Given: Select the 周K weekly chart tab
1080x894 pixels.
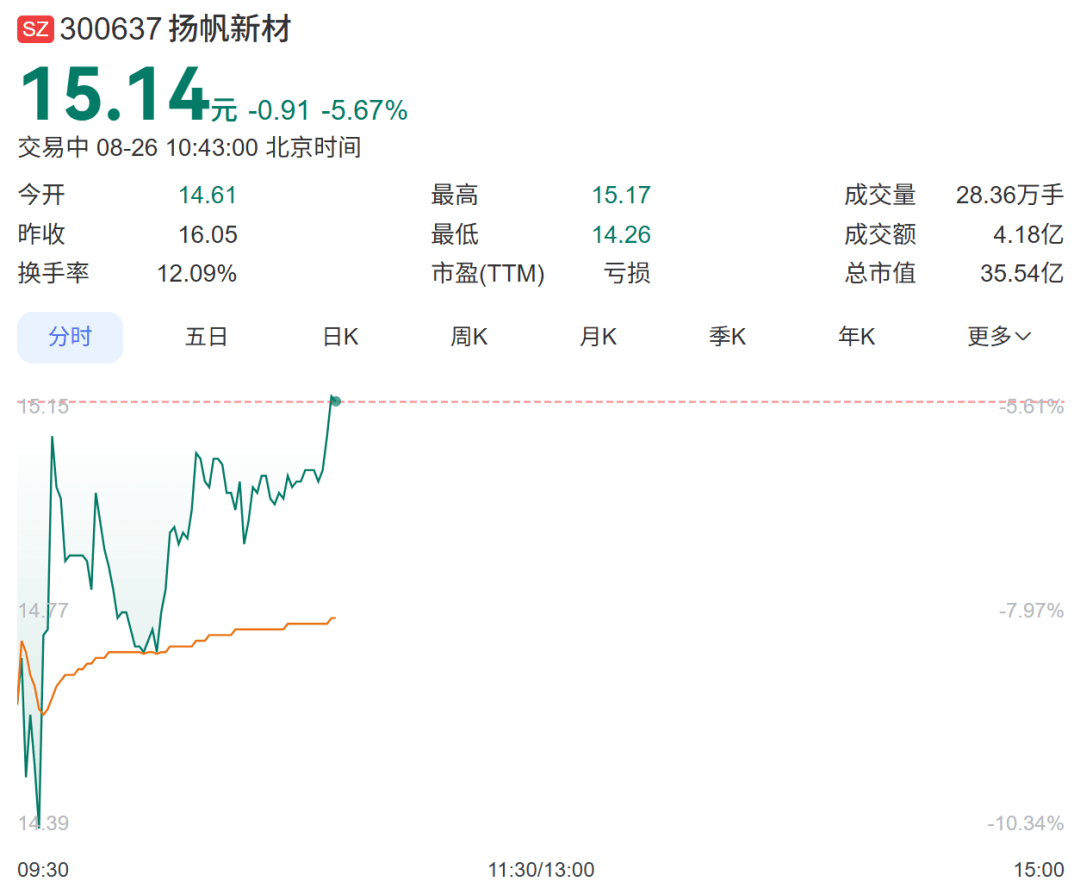Looking at the screenshot, I should 469,337.
